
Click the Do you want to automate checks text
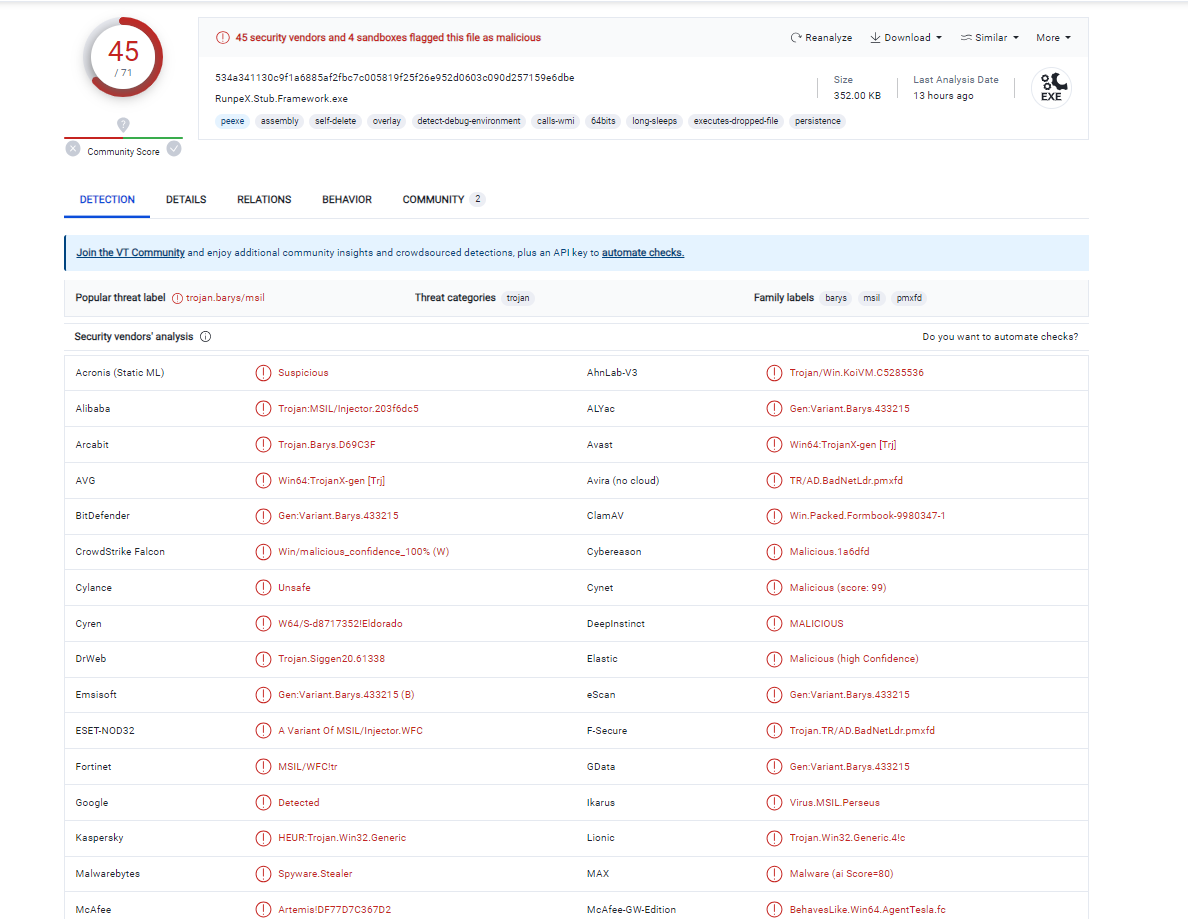pos(1000,337)
